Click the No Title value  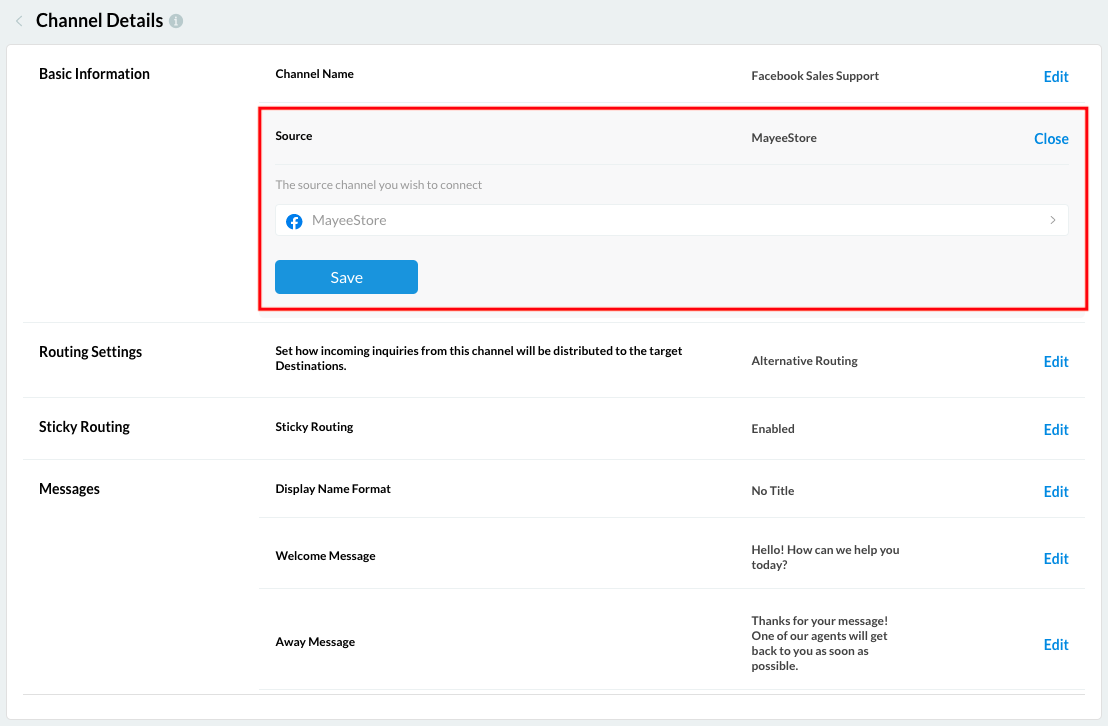(772, 491)
